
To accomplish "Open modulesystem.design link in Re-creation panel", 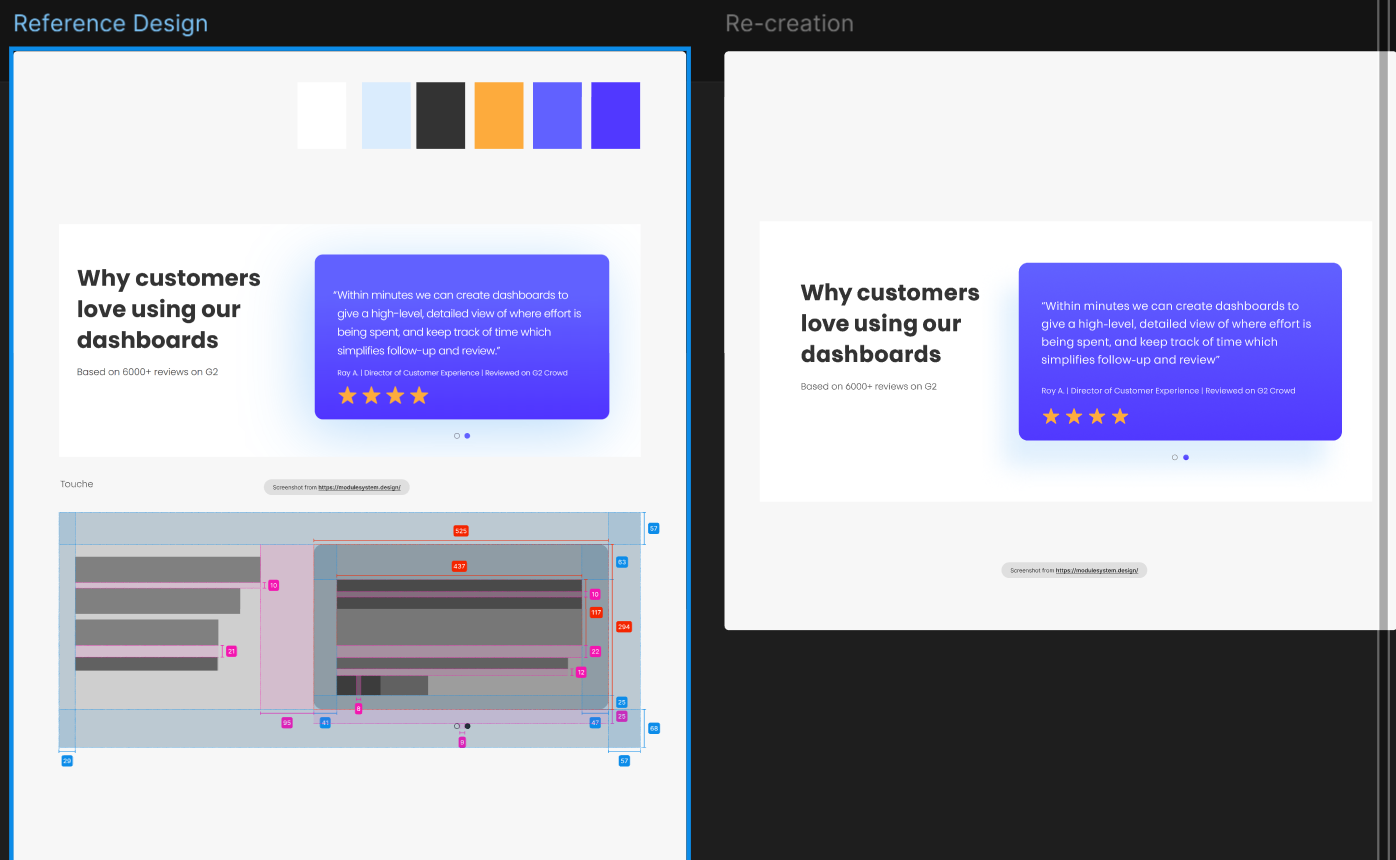I will 1097,570.
